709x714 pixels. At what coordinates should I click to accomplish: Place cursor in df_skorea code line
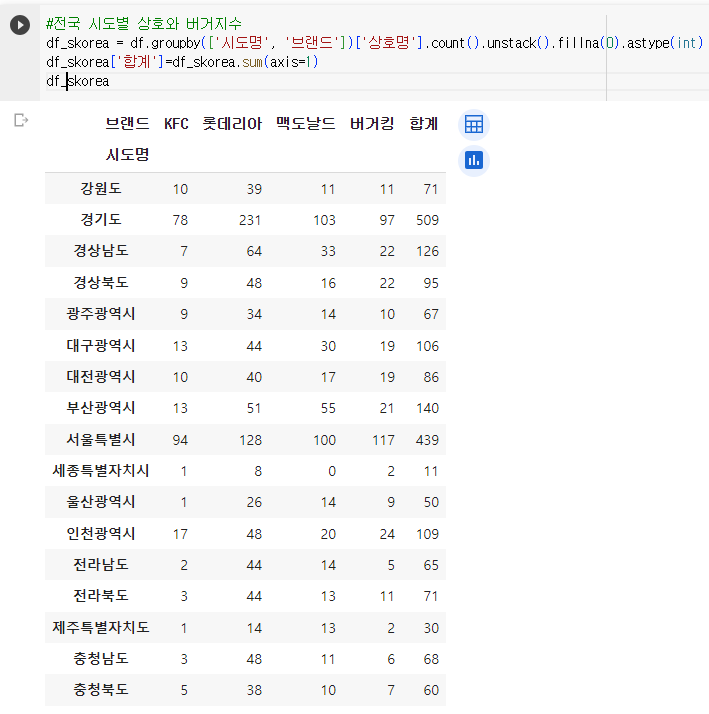tap(78, 81)
